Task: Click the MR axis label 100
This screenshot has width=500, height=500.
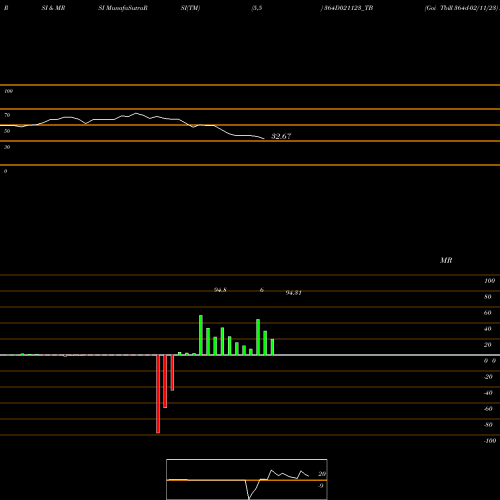Action: (x=490, y=281)
